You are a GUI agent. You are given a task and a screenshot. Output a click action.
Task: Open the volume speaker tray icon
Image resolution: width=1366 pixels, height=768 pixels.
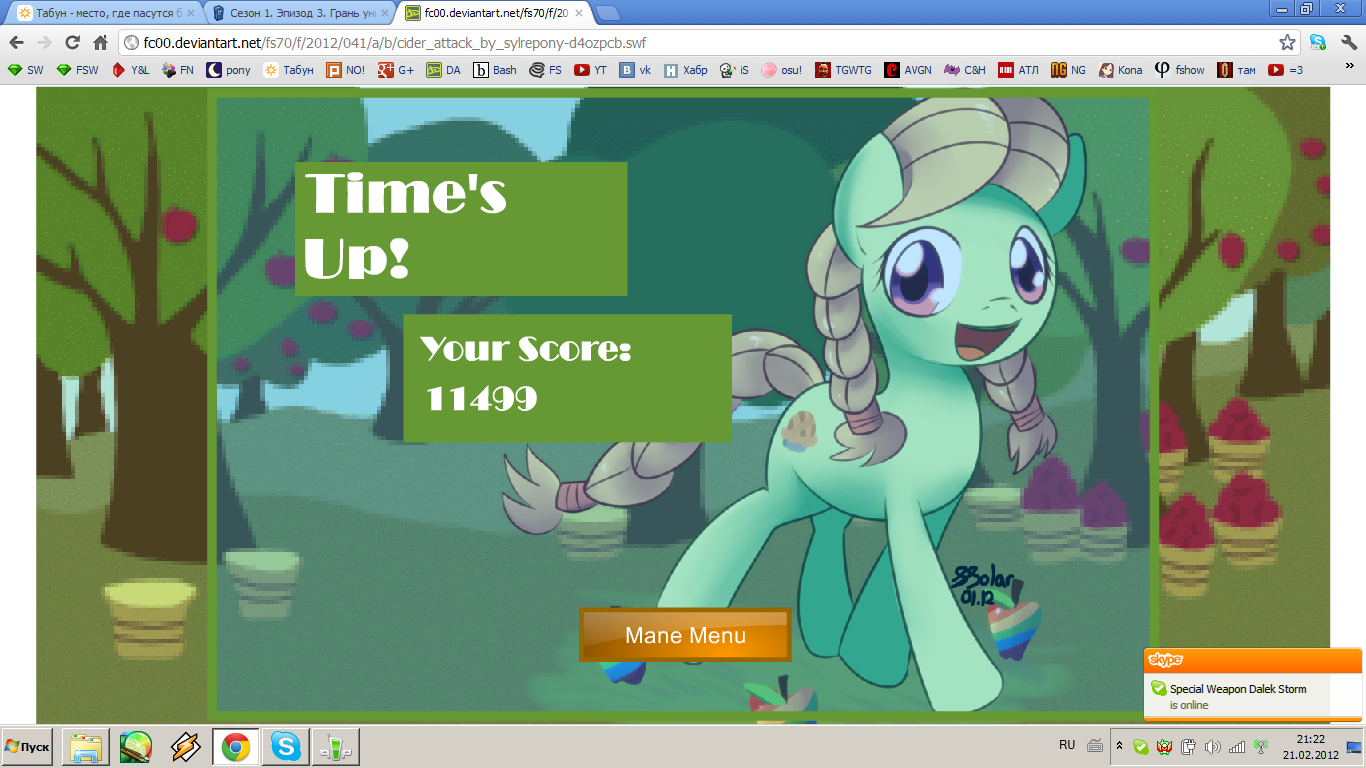click(1213, 746)
